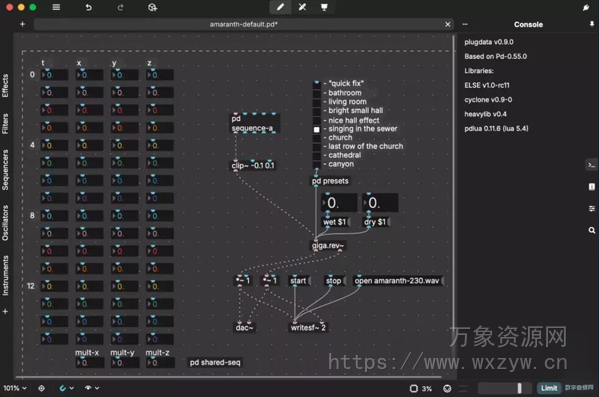The image size is (599, 397).
Task: Open the search panel magnifier icon
Action: coord(592,230)
